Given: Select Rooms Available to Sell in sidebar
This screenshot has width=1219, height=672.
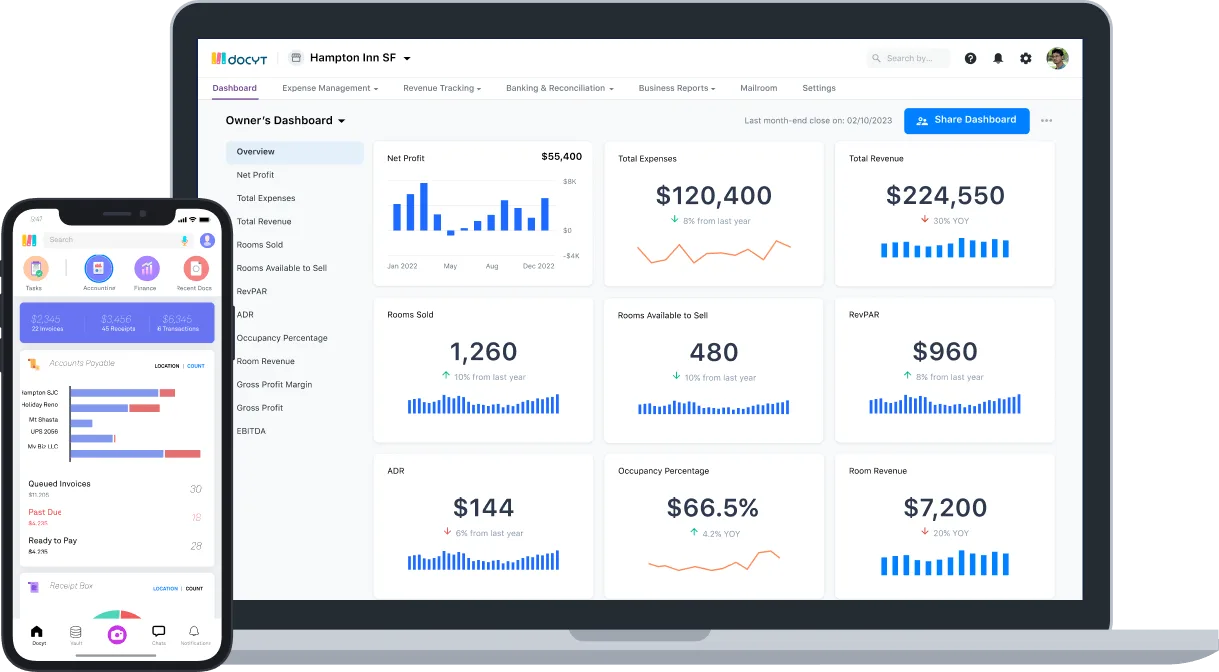Looking at the screenshot, I should point(281,268).
